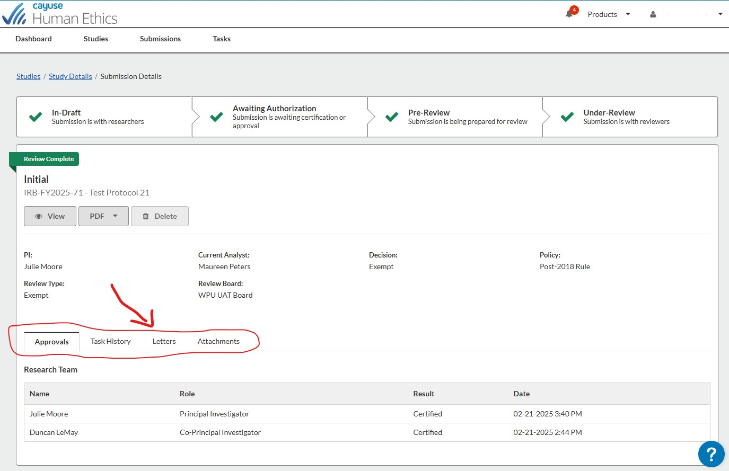Open the user account dropdown arrow
The width and height of the screenshot is (729, 471).
pyautogui.click(x=720, y=14)
